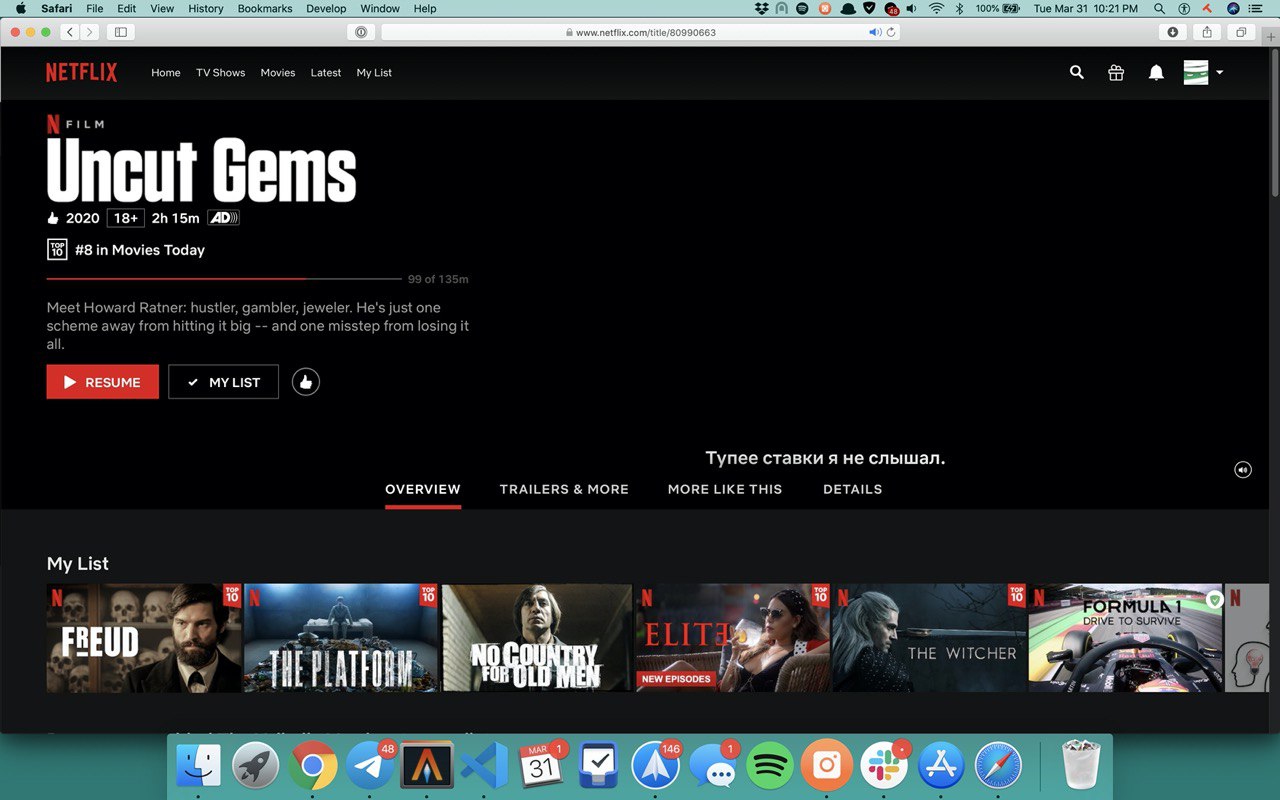Open TV Shows in Netflix navigation
The height and width of the screenshot is (800, 1280).
(x=220, y=73)
